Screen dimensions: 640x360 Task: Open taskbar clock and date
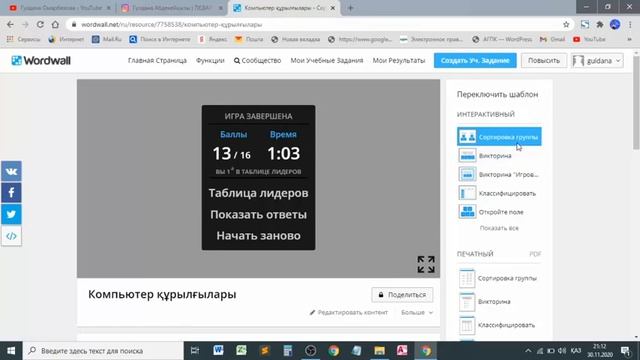tap(600, 351)
